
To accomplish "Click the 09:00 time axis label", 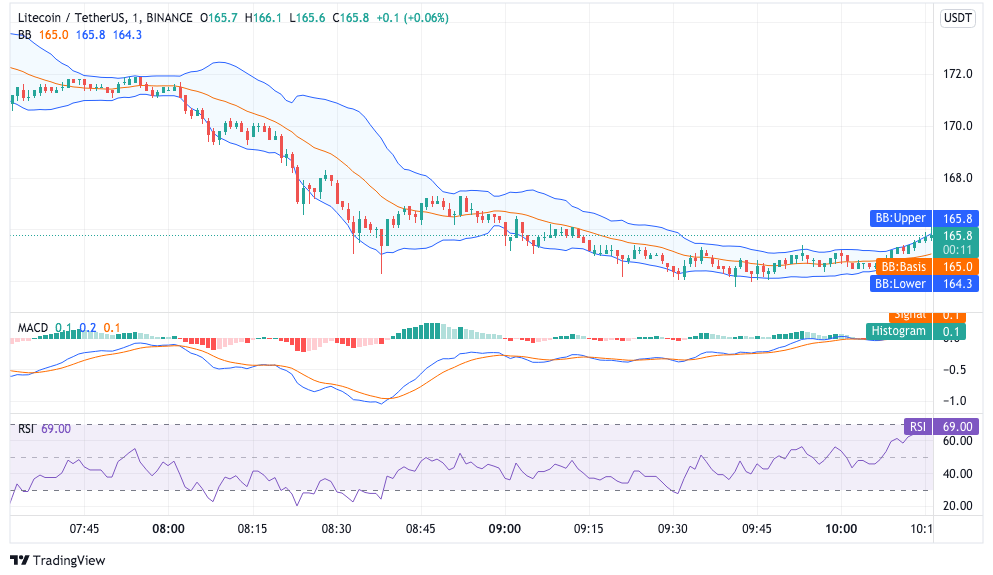I will pyautogui.click(x=504, y=528).
